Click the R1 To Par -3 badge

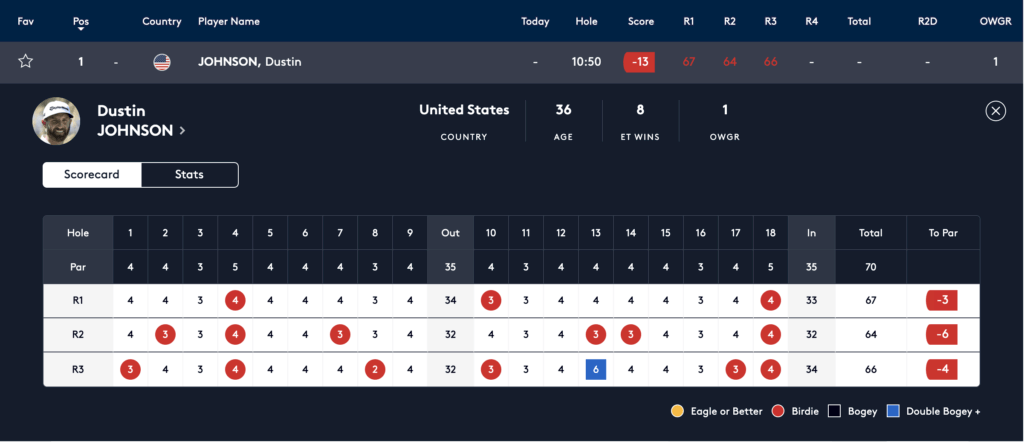[x=942, y=301]
